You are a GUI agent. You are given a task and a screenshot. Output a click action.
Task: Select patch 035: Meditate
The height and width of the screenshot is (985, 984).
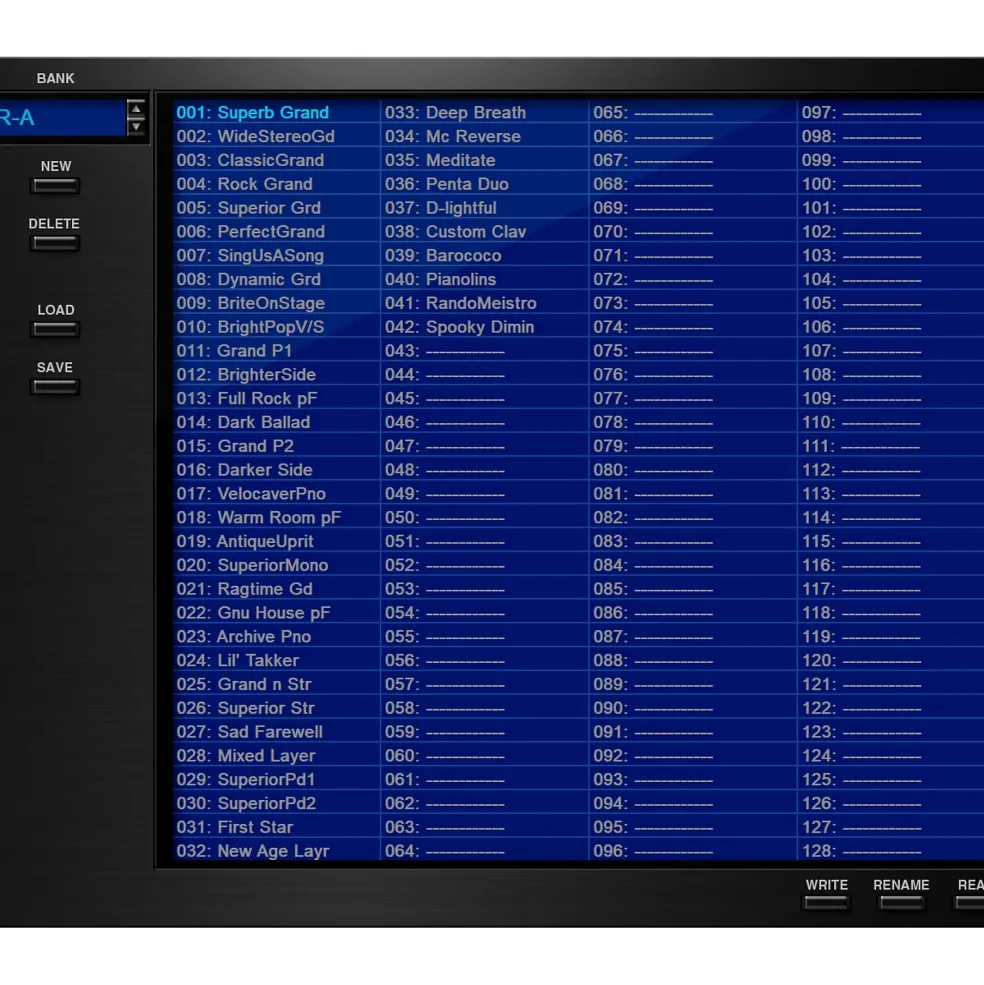(484, 160)
